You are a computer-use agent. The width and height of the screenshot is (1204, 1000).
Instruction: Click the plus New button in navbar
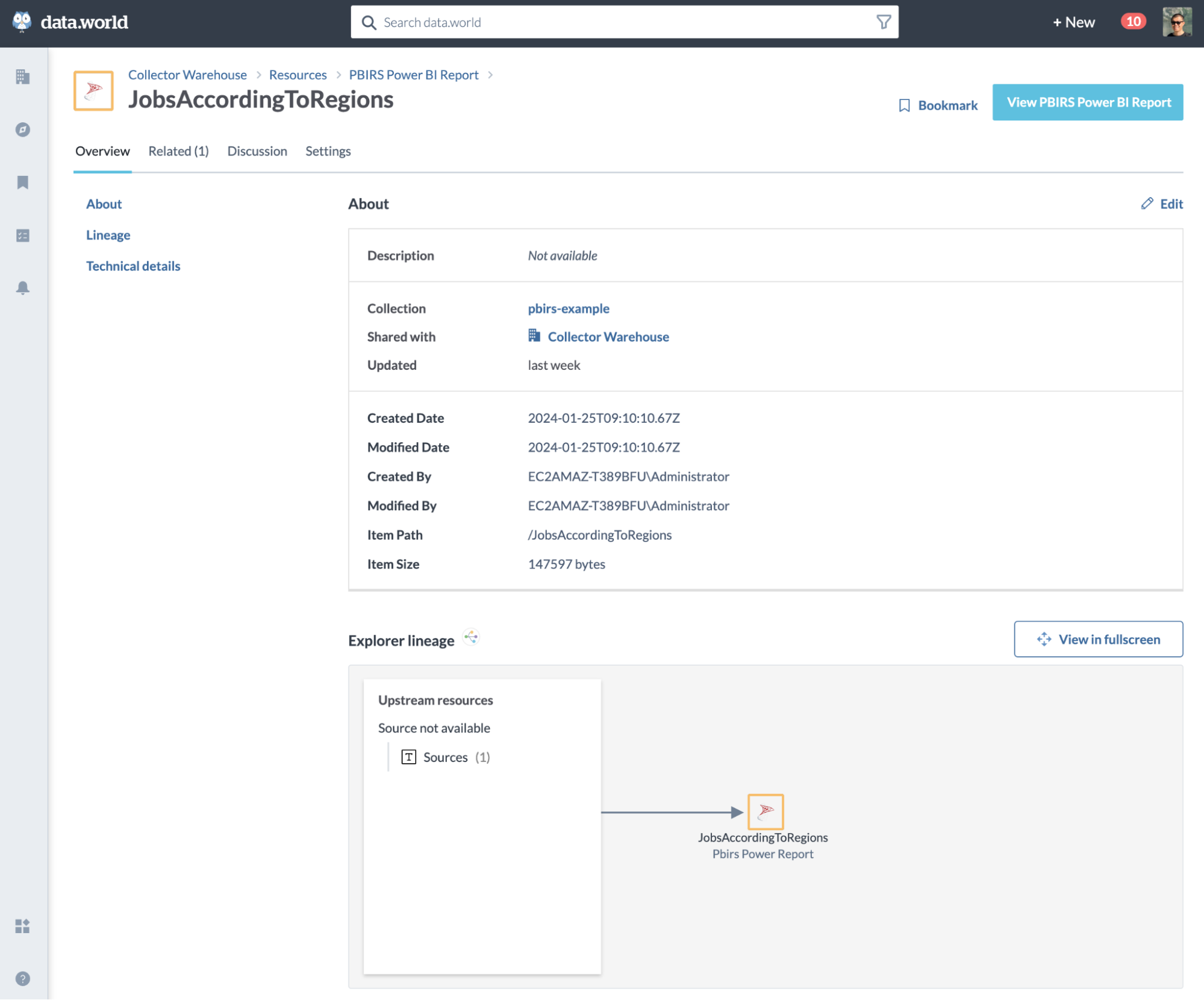point(1074,21)
